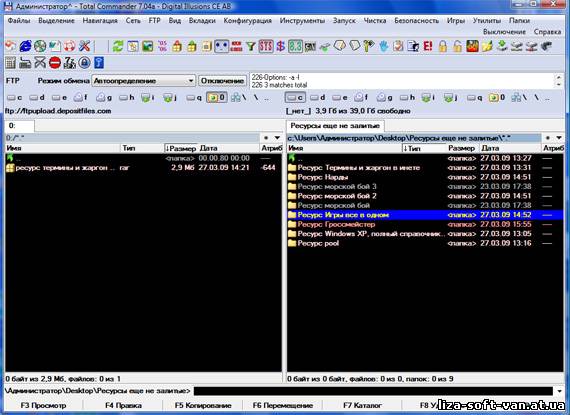Click the Отключение button

point(222,81)
